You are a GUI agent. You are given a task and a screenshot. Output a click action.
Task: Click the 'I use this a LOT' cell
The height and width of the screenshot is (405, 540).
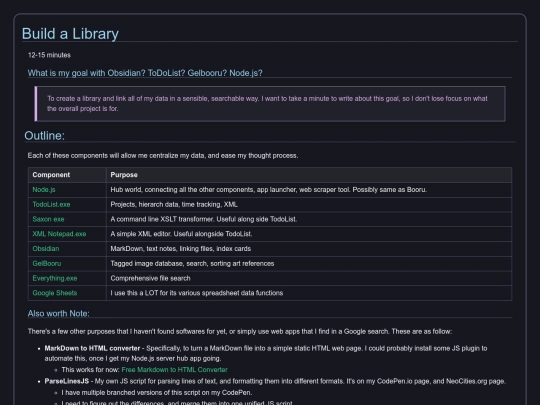point(309,293)
